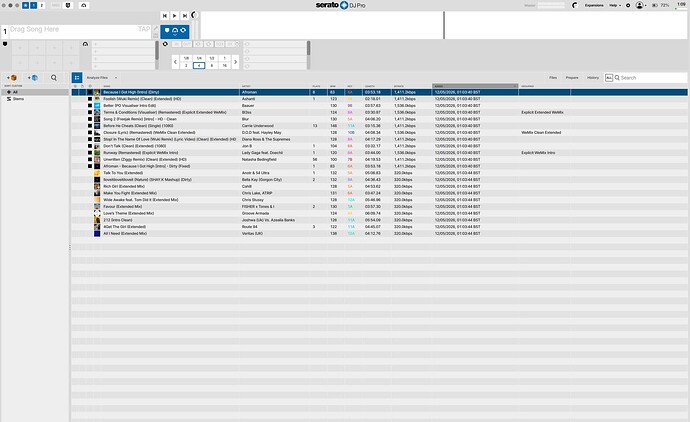
Task: Open the cue points panel icon left of pads
Action: coord(5,44)
